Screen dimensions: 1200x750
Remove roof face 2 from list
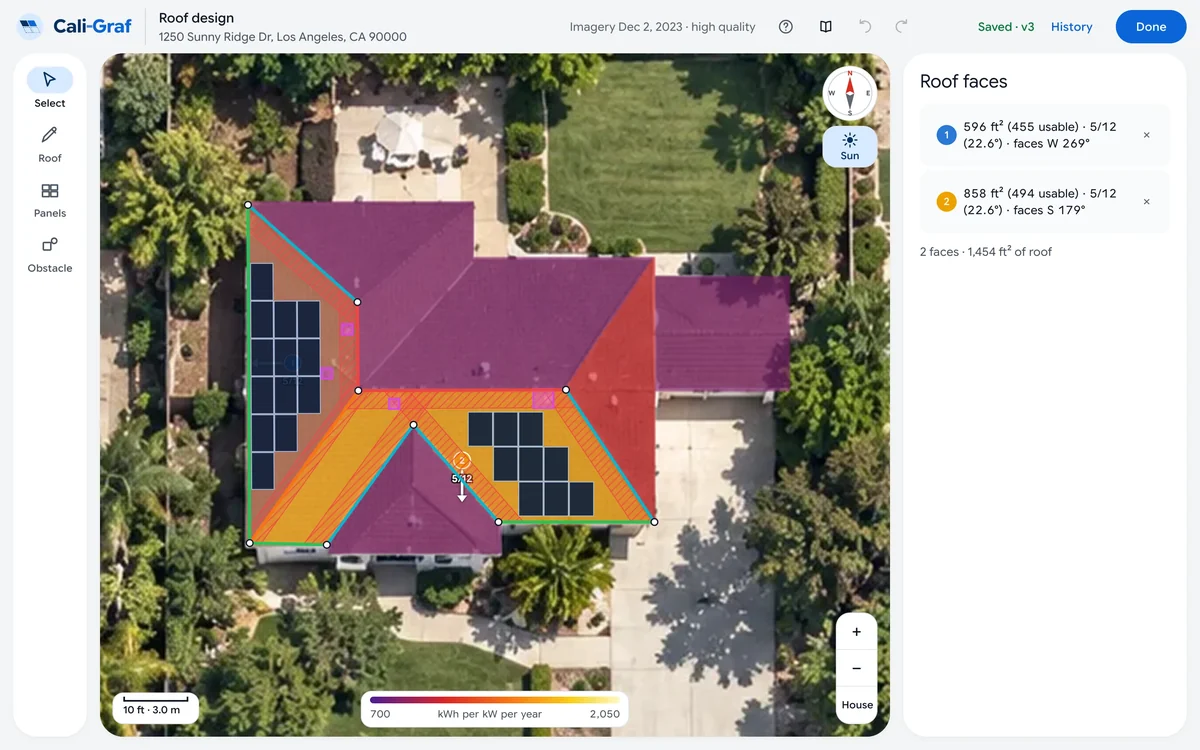tap(1147, 202)
